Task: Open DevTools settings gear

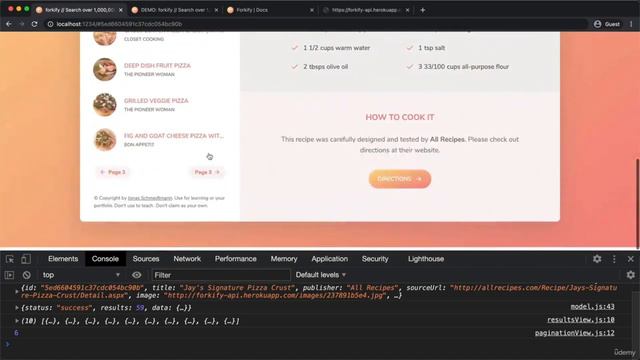Action: (x=597, y=259)
